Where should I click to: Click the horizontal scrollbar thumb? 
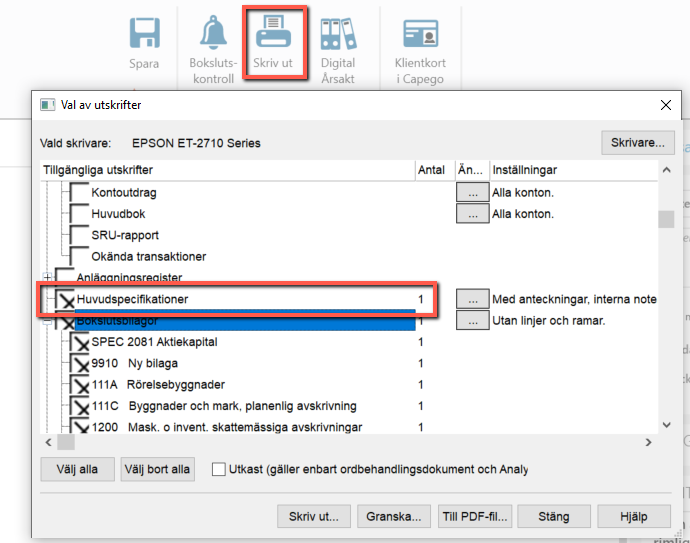pyautogui.click(x=66, y=442)
